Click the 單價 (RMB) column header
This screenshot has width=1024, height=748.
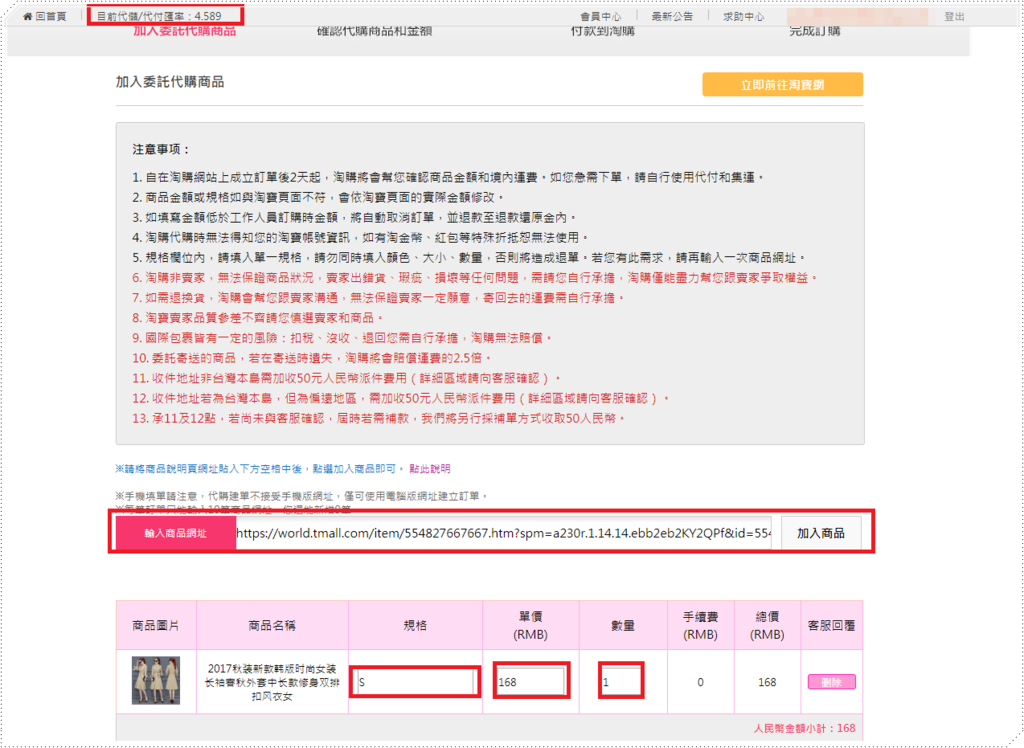pos(530,625)
